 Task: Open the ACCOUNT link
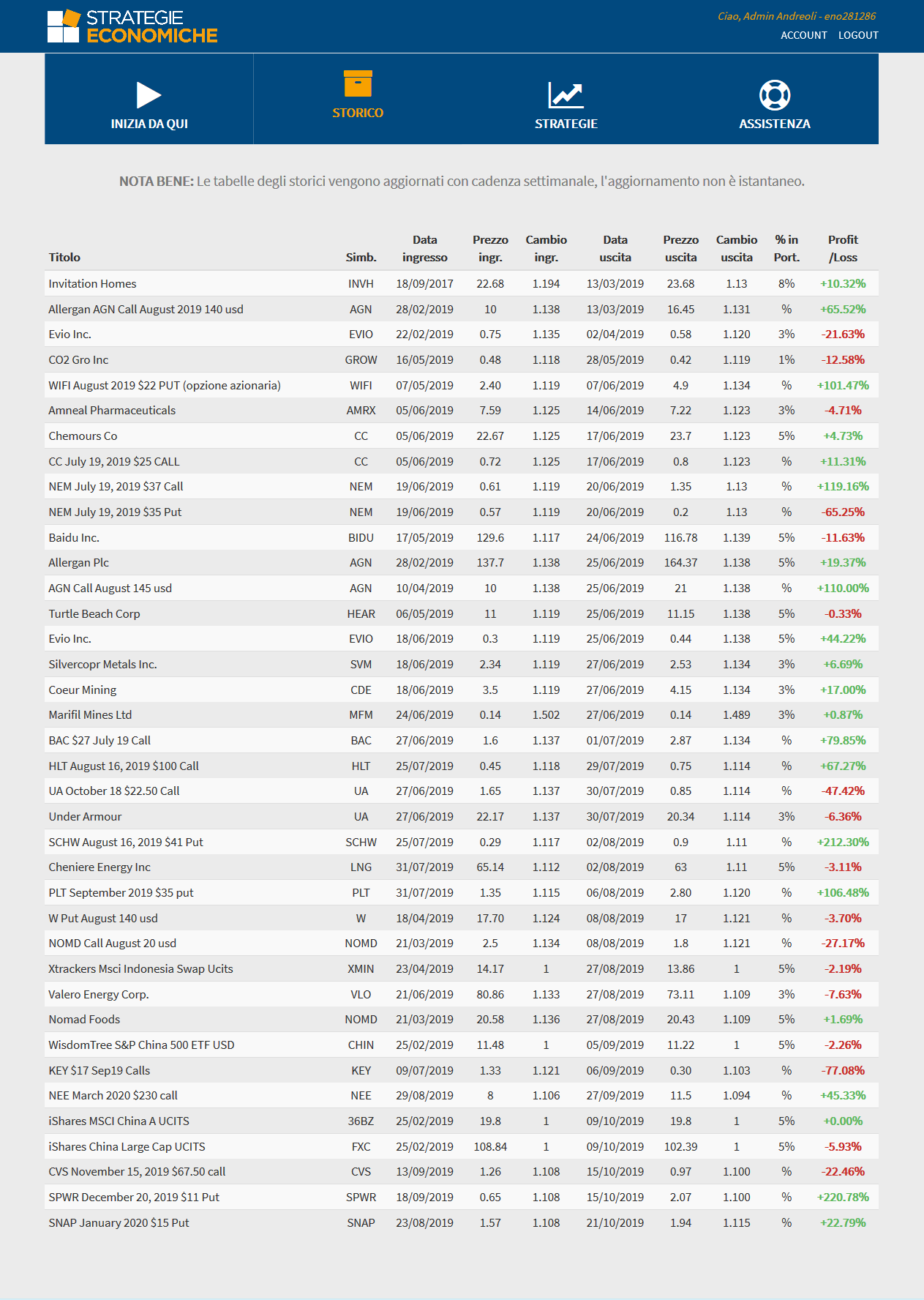pyautogui.click(x=804, y=35)
